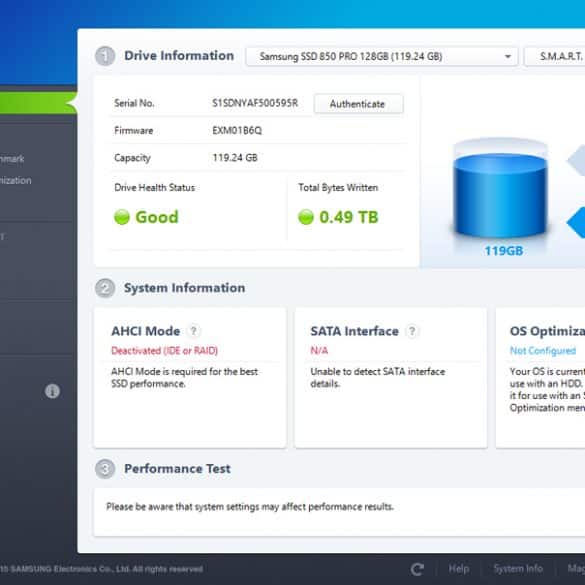Click the SATA Interface N/A status
Screen dimensions: 585x585
[319, 351]
